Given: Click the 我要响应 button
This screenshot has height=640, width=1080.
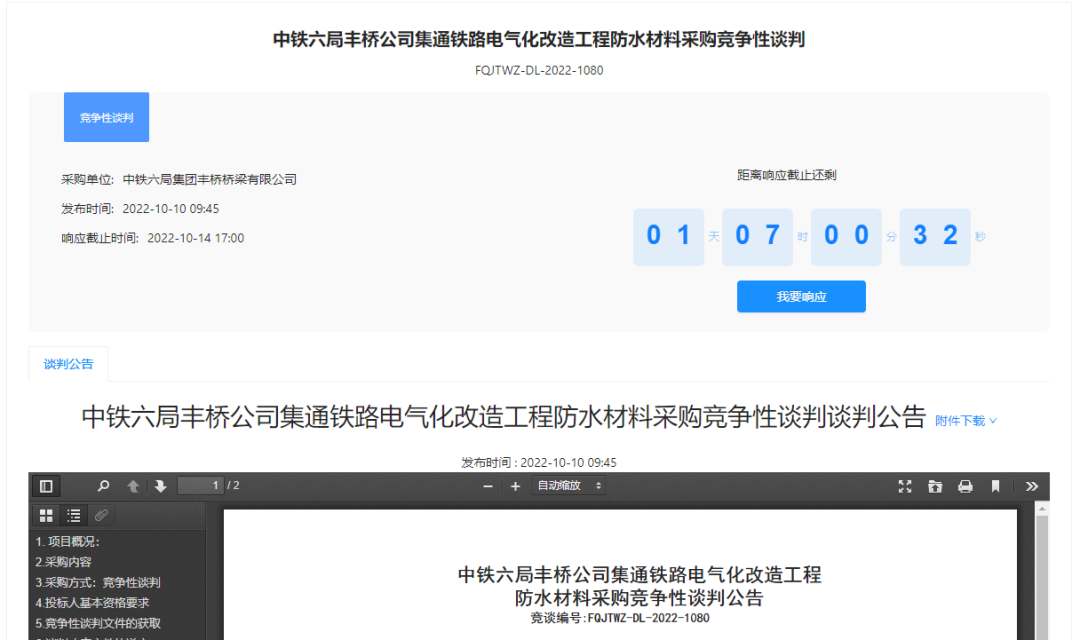Looking at the screenshot, I should click(x=801, y=296).
